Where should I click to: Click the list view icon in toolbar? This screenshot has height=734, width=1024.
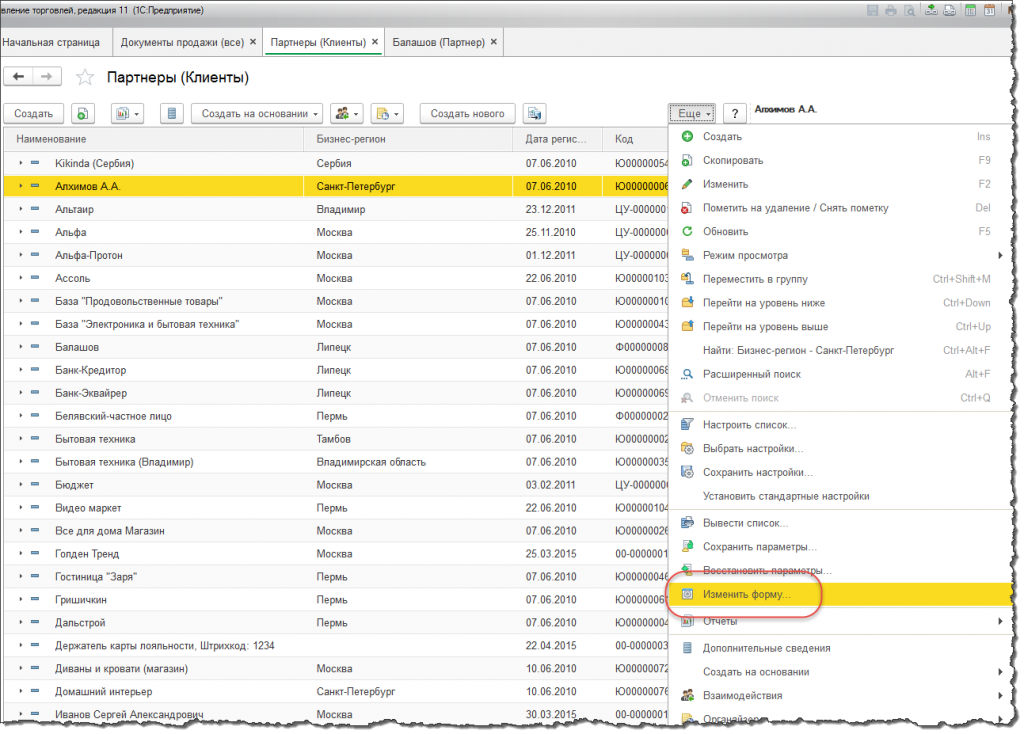point(172,114)
